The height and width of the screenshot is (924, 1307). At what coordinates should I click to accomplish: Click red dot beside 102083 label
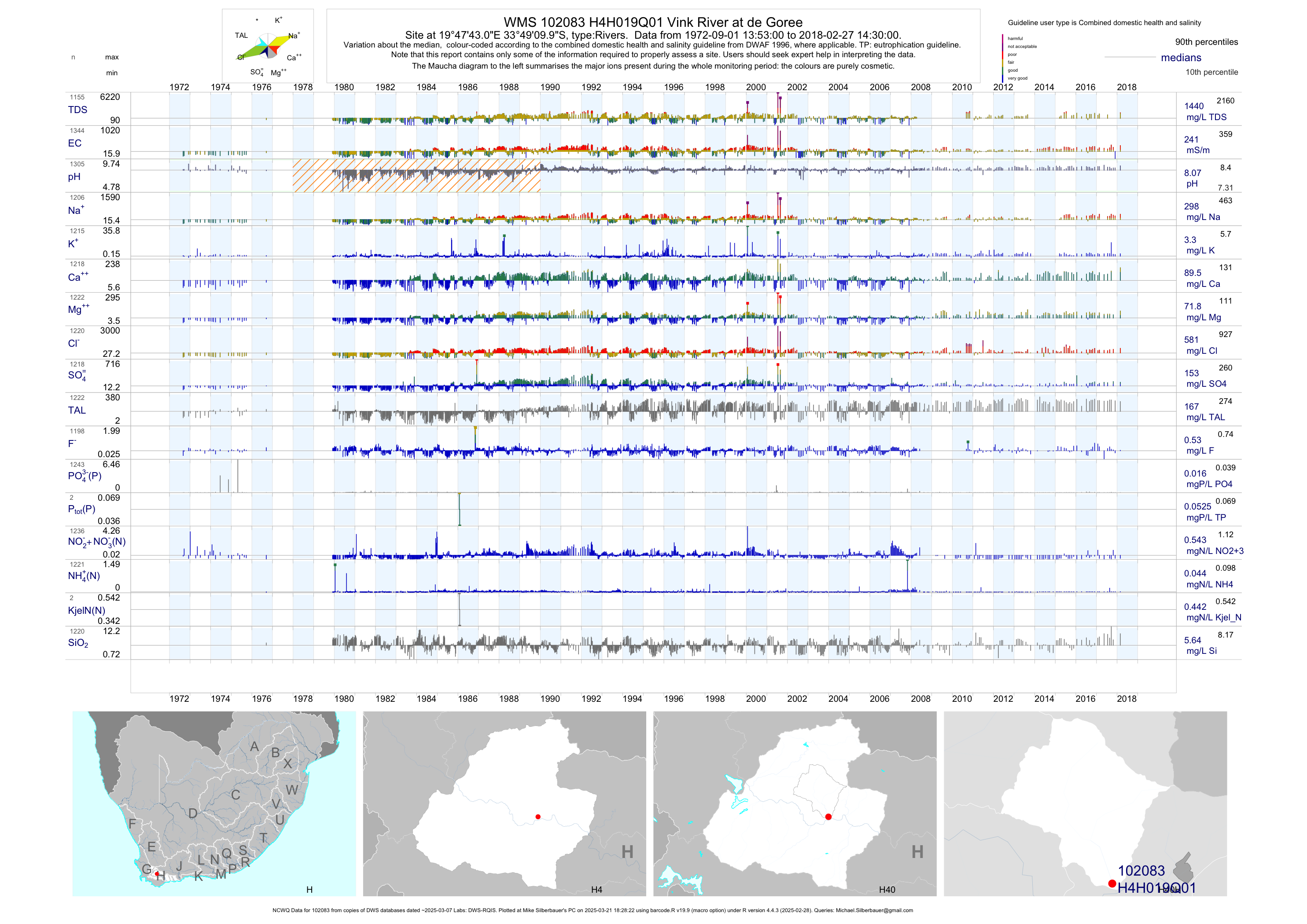(x=1112, y=884)
